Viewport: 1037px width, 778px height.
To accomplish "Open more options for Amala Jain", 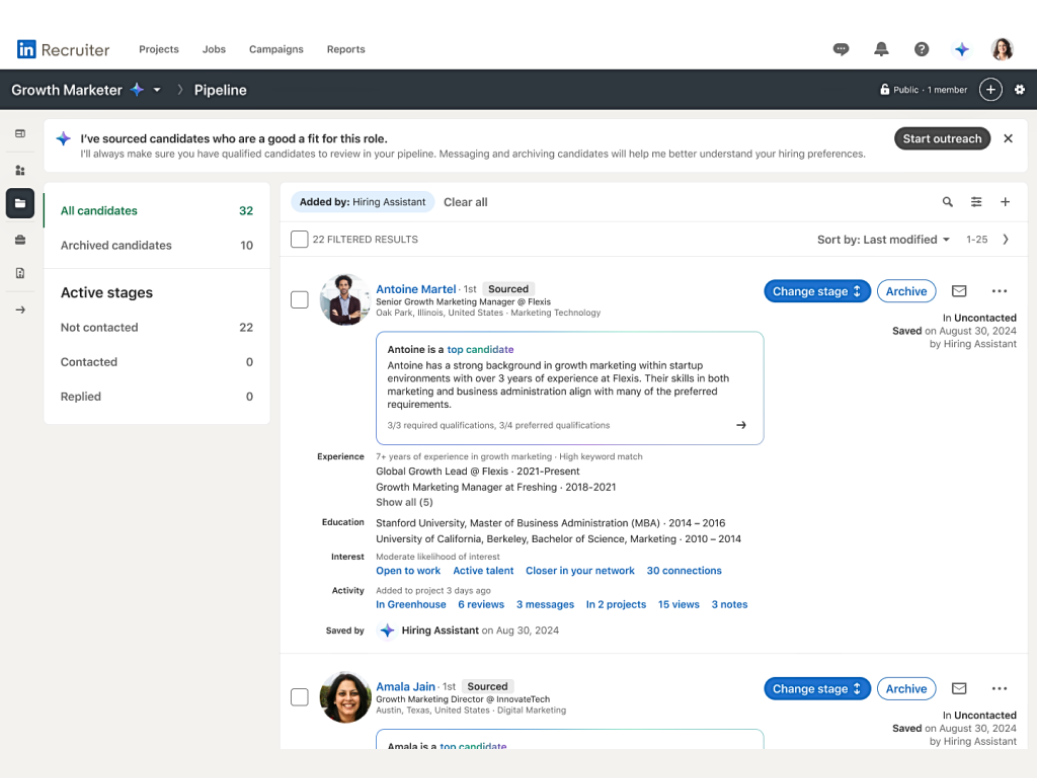I will click(999, 688).
